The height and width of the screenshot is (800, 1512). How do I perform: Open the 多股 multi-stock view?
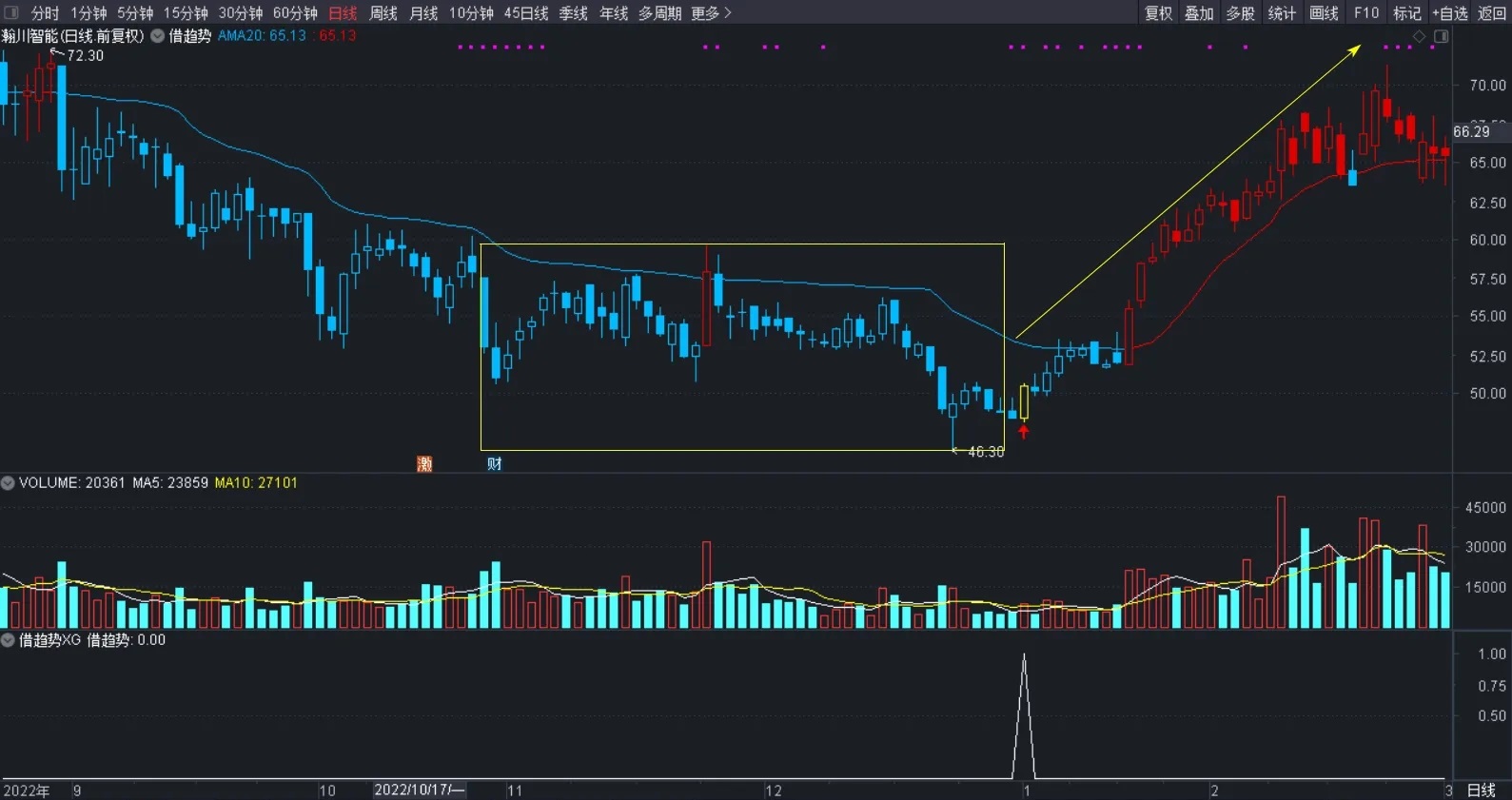point(1240,13)
